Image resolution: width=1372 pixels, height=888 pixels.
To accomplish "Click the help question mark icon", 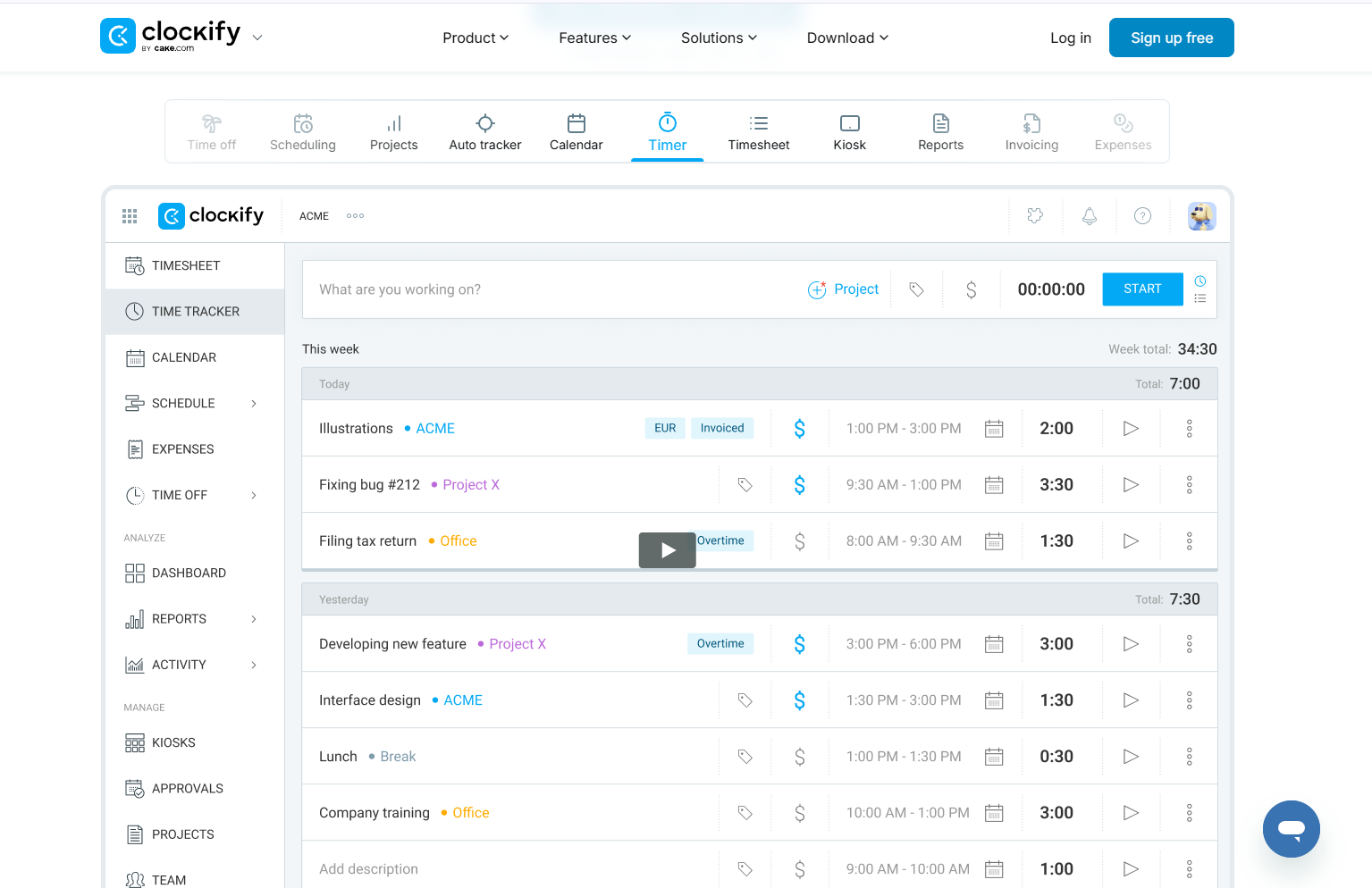I will 1142,215.
